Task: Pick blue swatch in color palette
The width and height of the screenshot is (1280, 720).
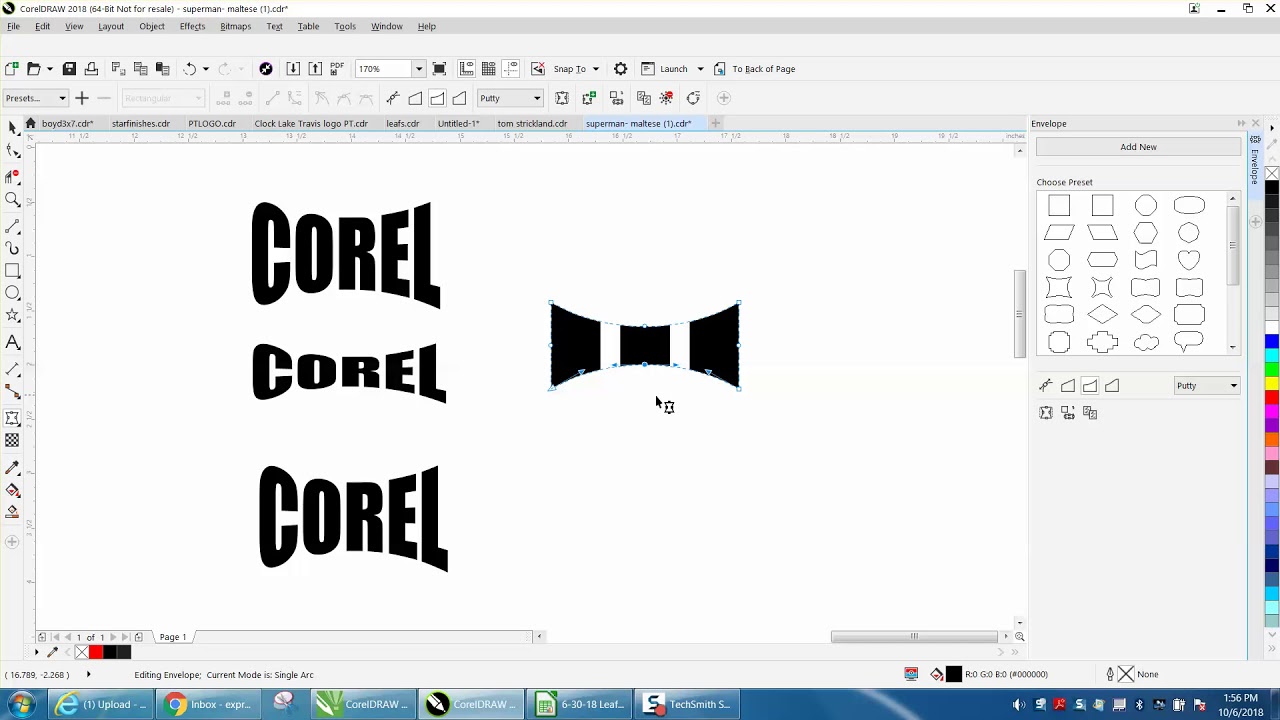Action: tap(1272, 343)
